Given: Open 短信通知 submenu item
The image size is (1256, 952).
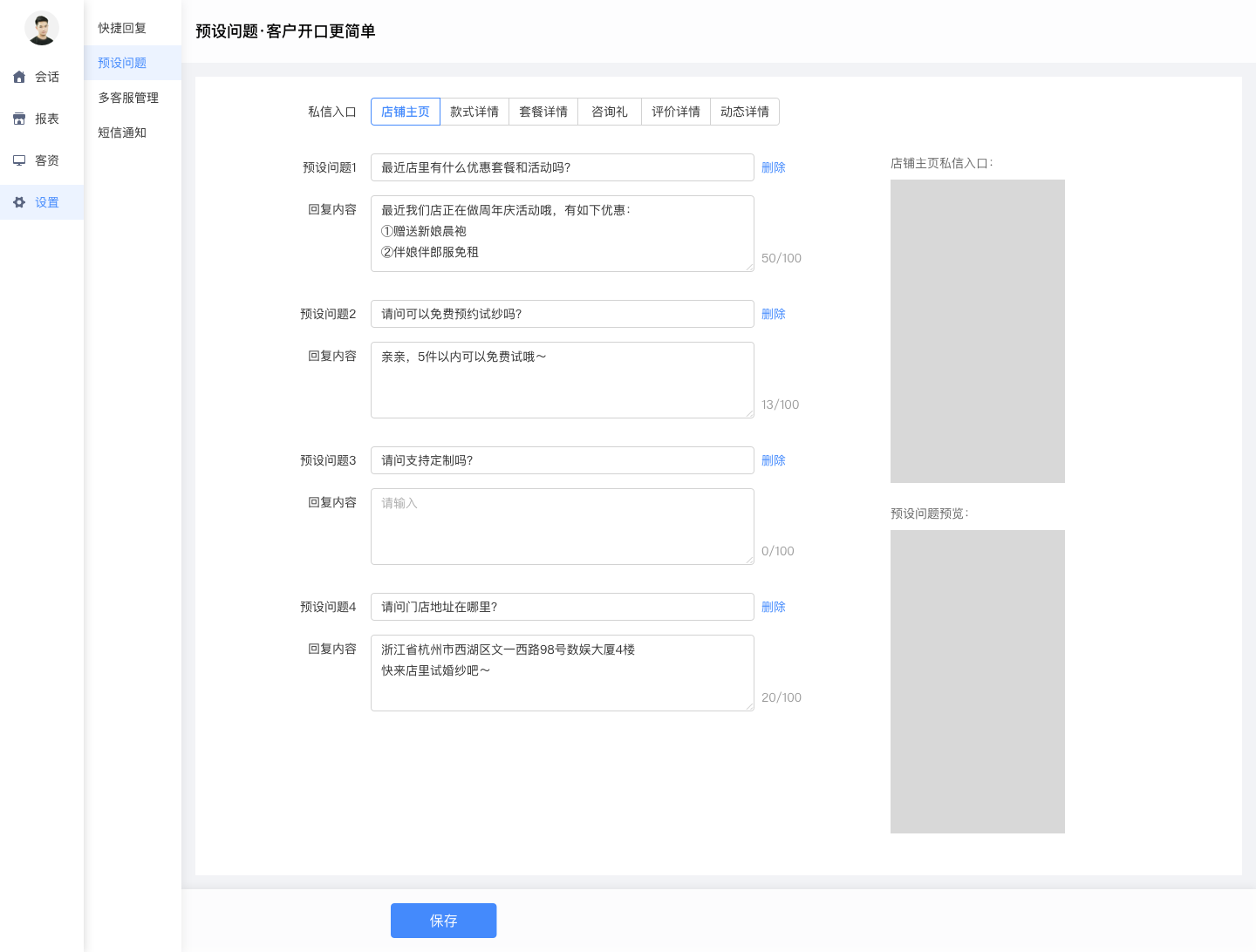Looking at the screenshot, I should 133,133.
